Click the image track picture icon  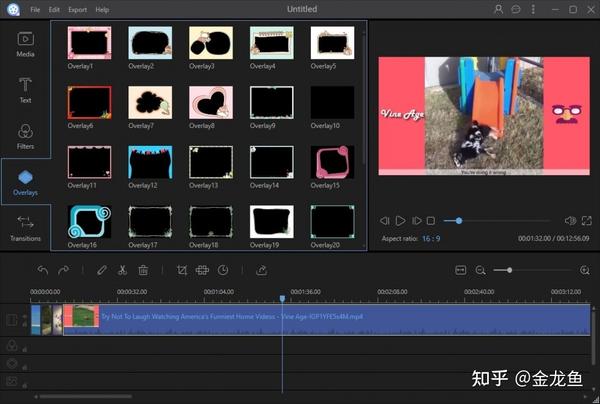12,381
